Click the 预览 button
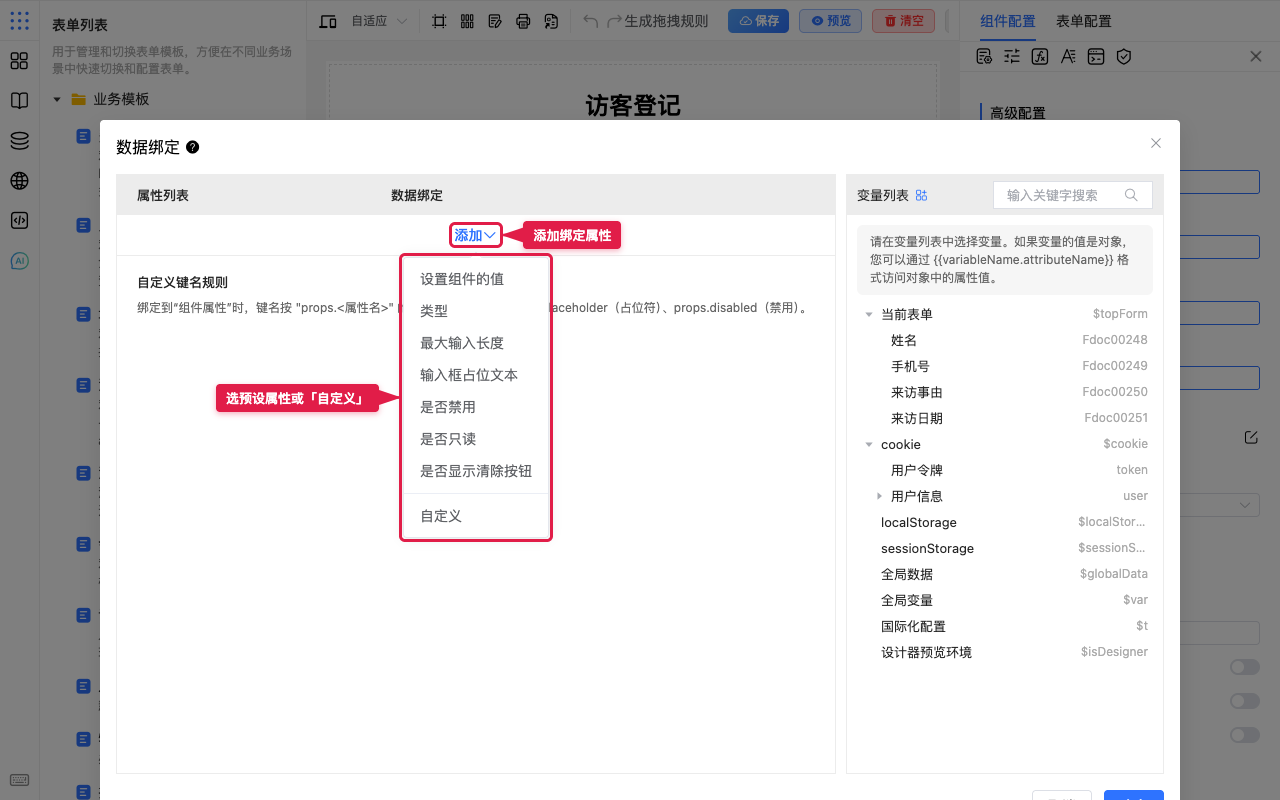Image resolution: width=1280 pixels, height=800 pixels. (831, 21)
